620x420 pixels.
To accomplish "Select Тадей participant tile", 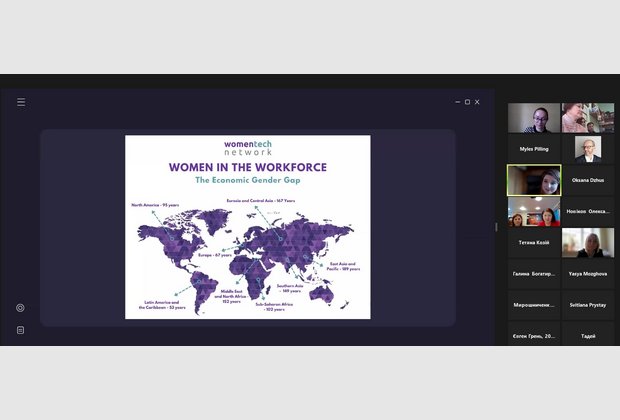I will click(x=587, y=335).
